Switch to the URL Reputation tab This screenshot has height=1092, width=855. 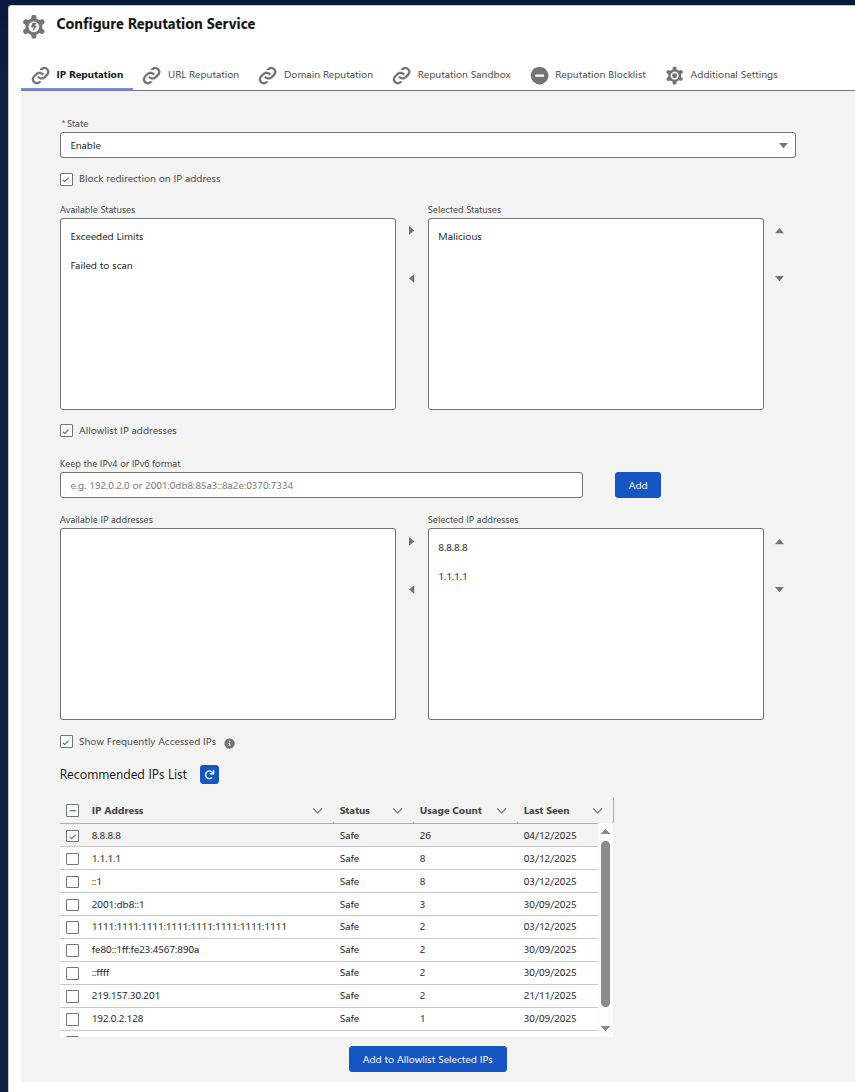[191, 75]
